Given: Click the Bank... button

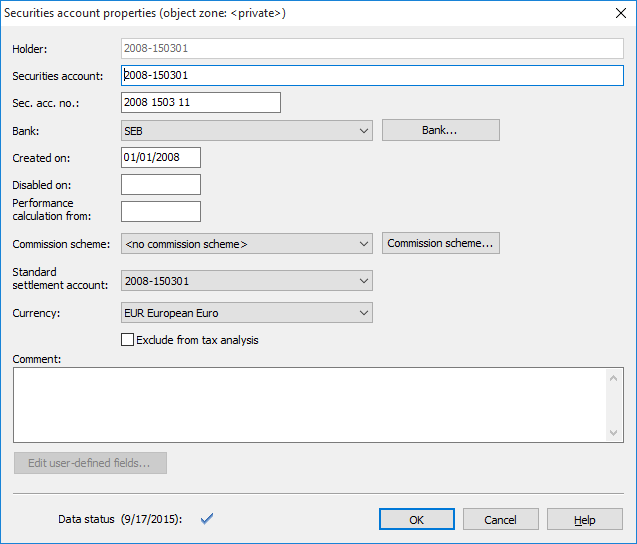Looking at the screenshot, I should tap(440, 130).
